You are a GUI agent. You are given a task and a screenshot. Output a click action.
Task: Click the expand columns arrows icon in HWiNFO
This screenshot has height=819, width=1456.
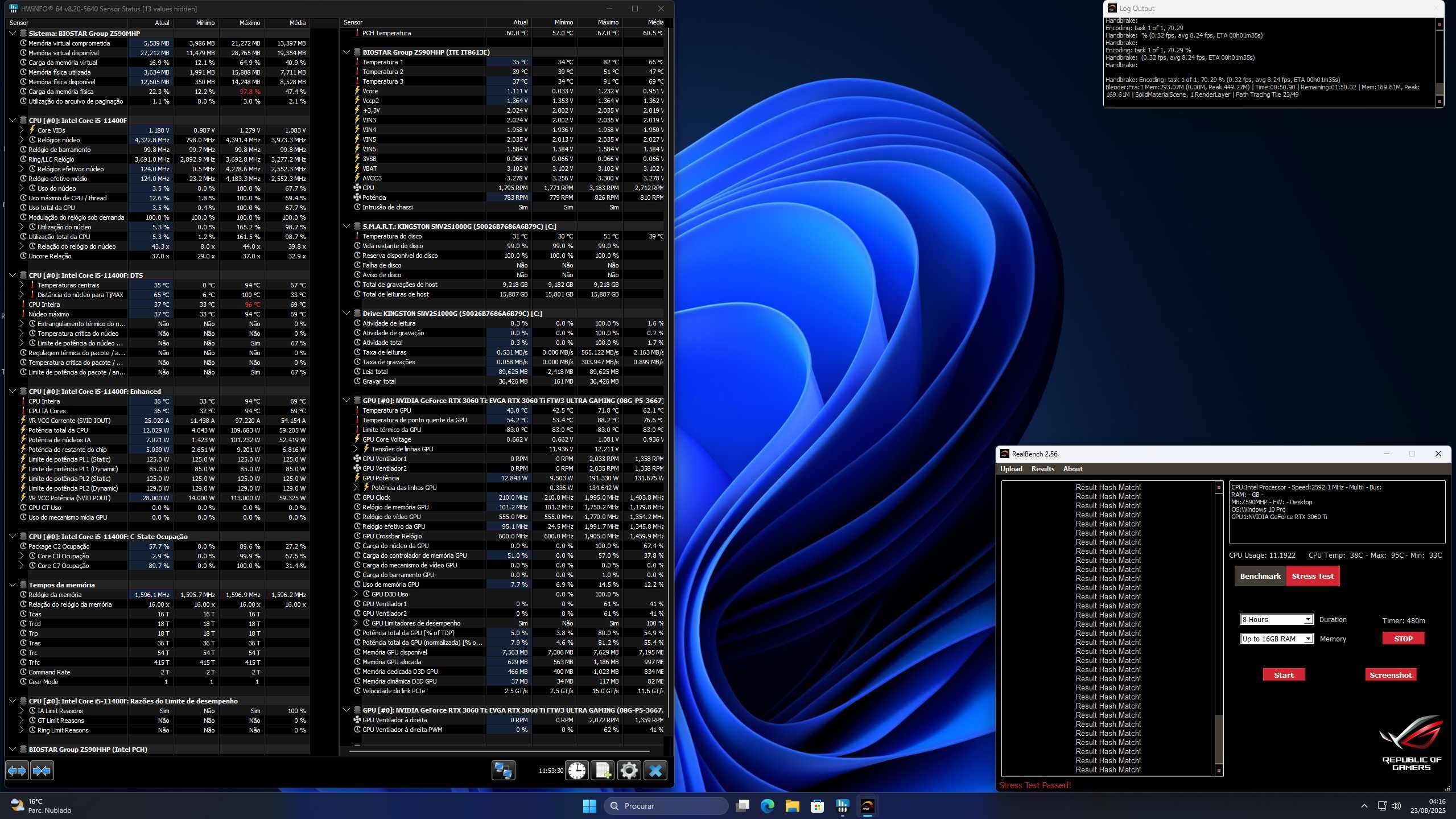17,771
